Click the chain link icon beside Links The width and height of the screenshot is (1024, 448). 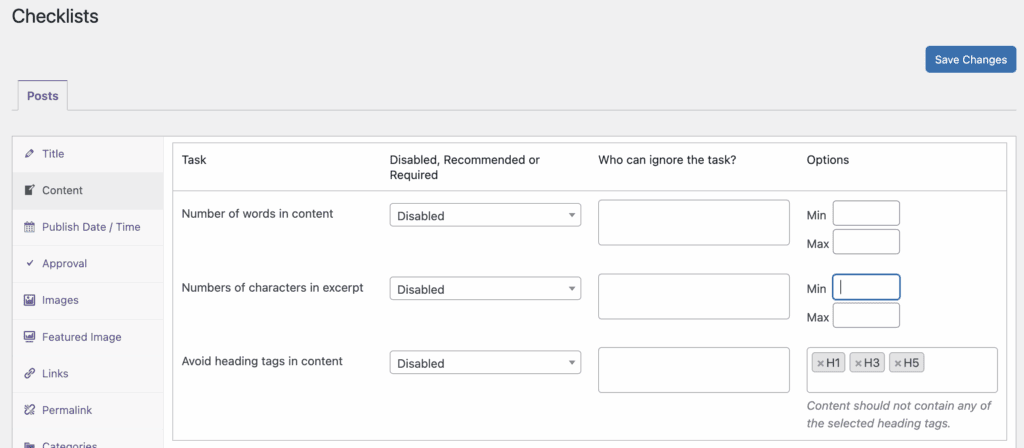pyautogui.click(x=29, y=374)
